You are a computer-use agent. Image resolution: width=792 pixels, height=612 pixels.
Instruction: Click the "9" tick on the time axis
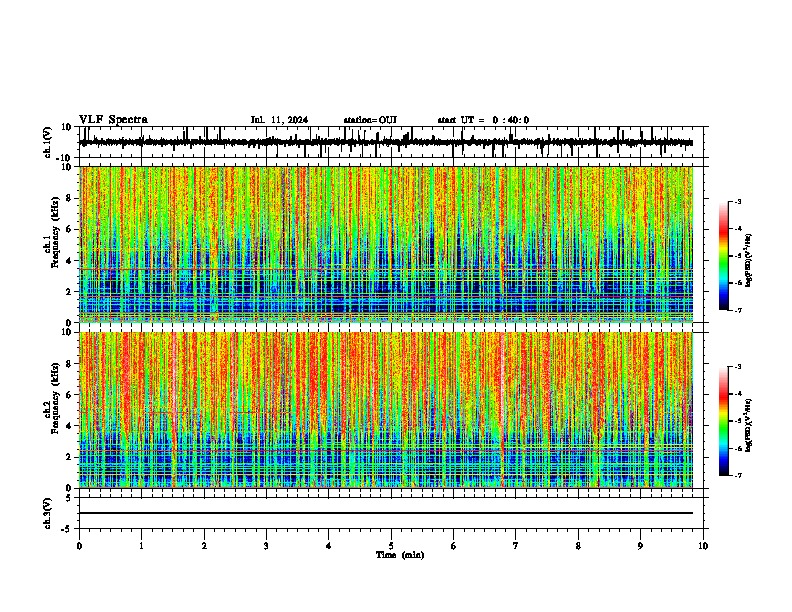640,546
